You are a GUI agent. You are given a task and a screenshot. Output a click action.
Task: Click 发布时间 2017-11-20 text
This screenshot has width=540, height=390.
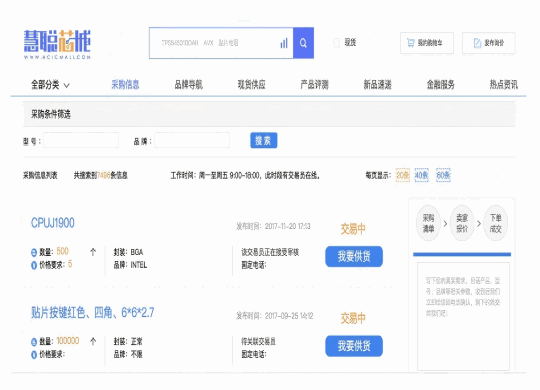273,226
